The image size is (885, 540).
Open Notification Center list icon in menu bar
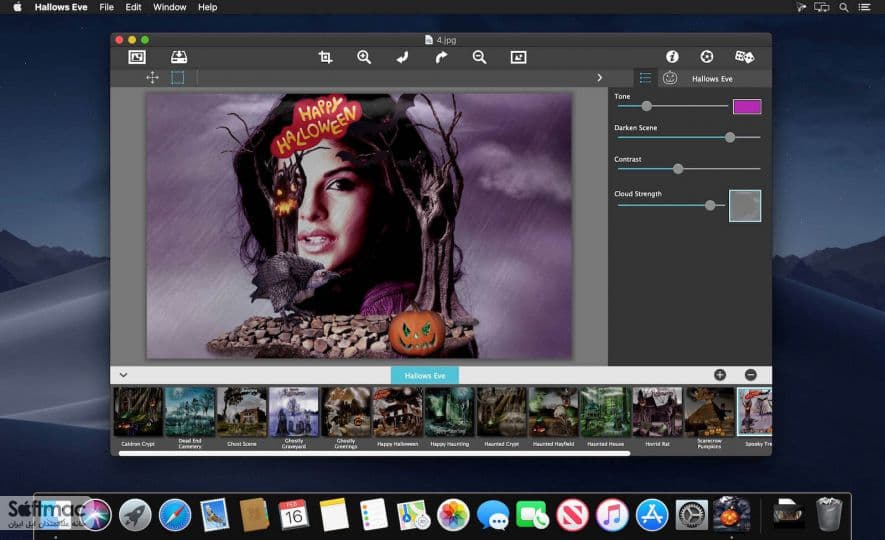[x=864, y=7]
